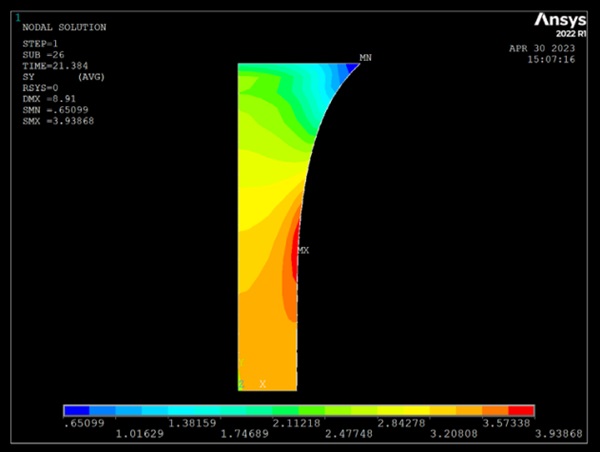Click legend value '2.84278'
Image resolution: width=600 pixels, height=452 pixels.
(401, 423)
